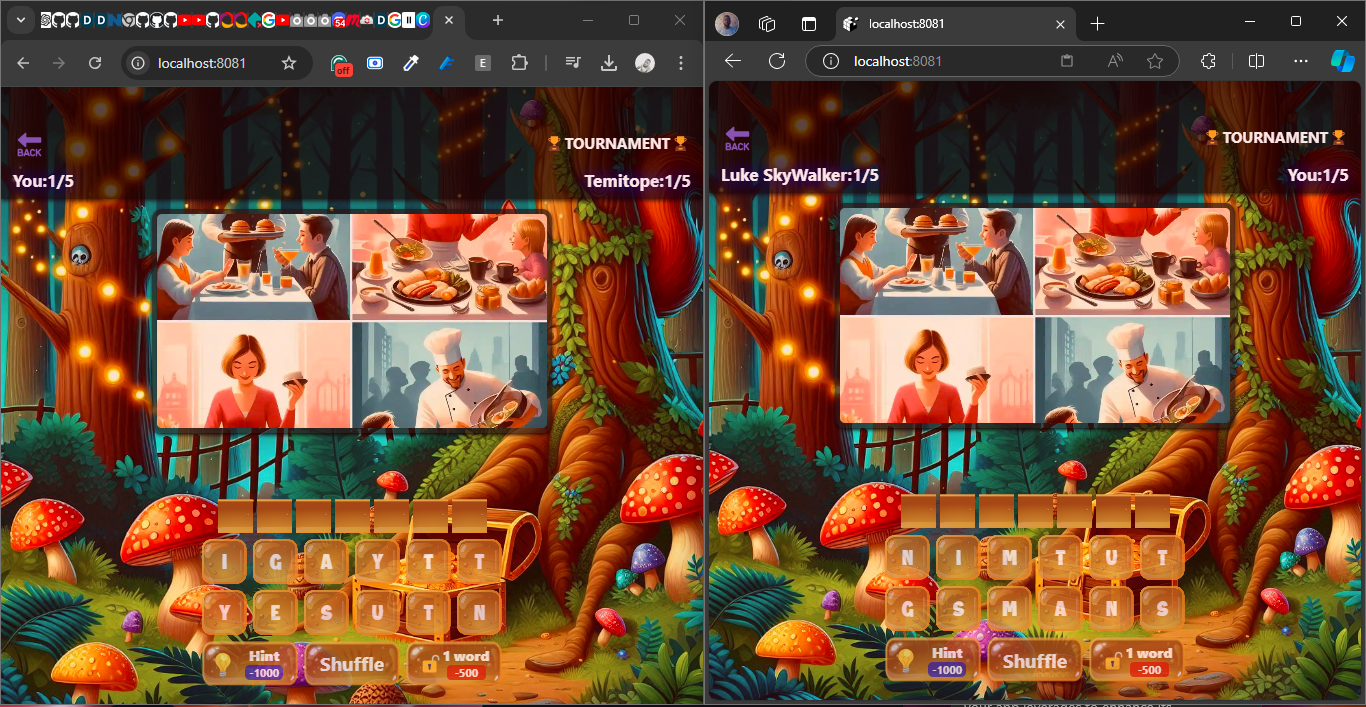
Task: View site information in Chrome address bar
Action: click(x=140, y=63)
